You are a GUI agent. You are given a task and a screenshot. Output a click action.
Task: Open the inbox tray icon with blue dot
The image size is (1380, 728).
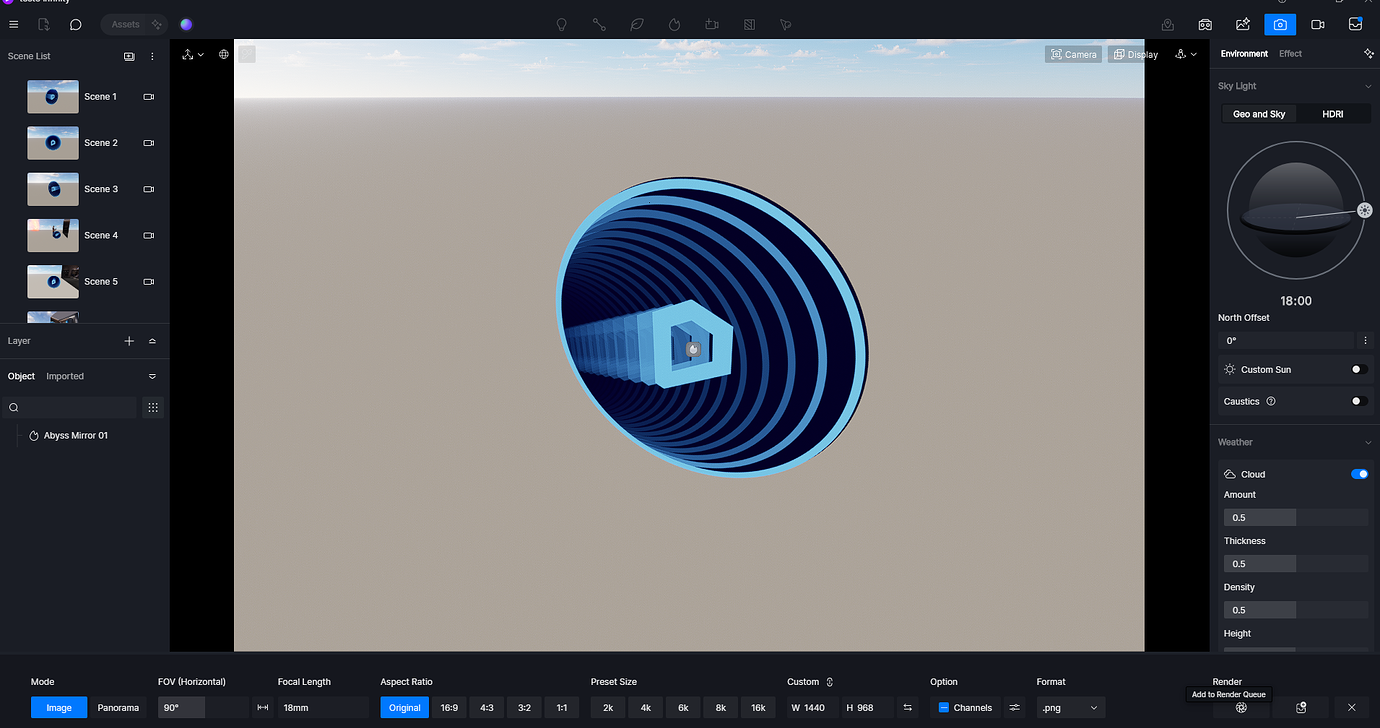pos(1355,24)
